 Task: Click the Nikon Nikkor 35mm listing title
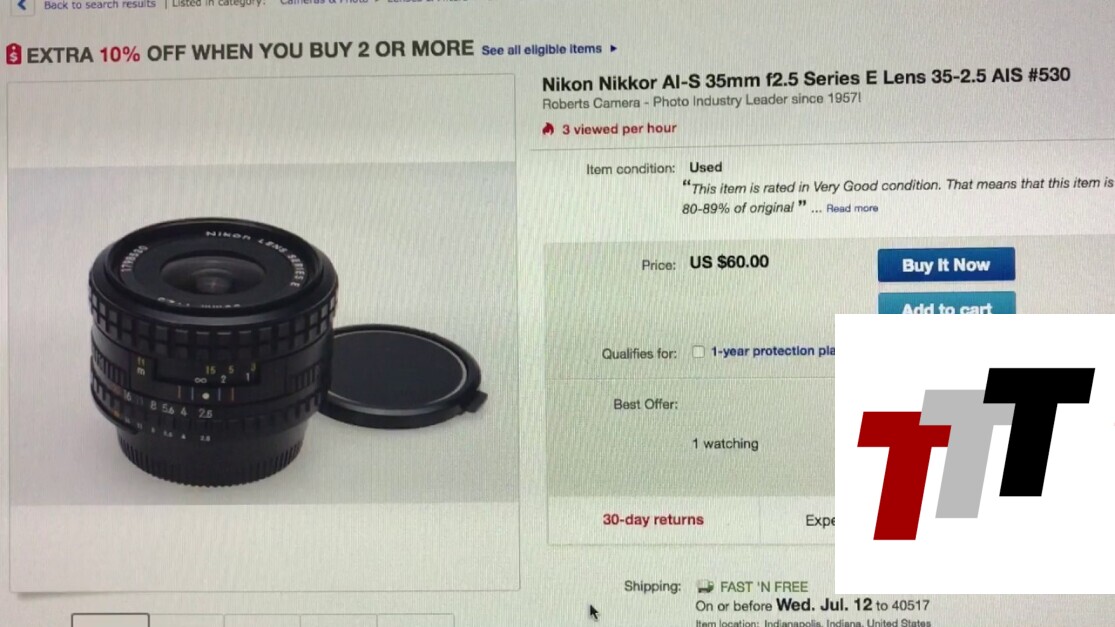[x=806, y=80]
